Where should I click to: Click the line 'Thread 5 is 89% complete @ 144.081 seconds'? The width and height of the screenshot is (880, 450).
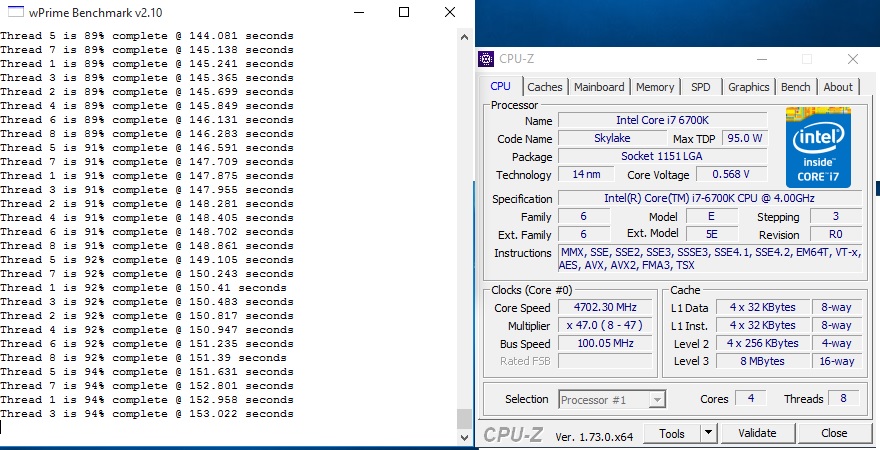tap(147, 36)
